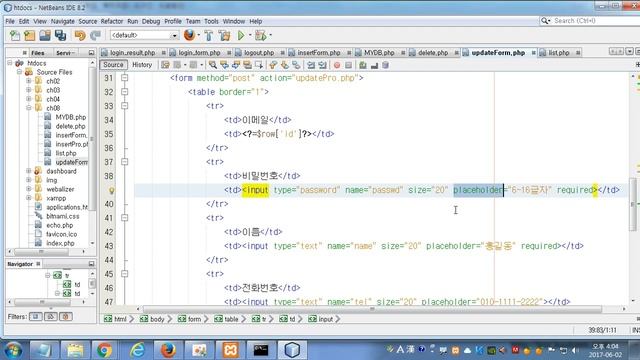Viewport: 640px width, 360px height.
Task: Switch to the MYDB.php tab
Action: click(379, 53)
